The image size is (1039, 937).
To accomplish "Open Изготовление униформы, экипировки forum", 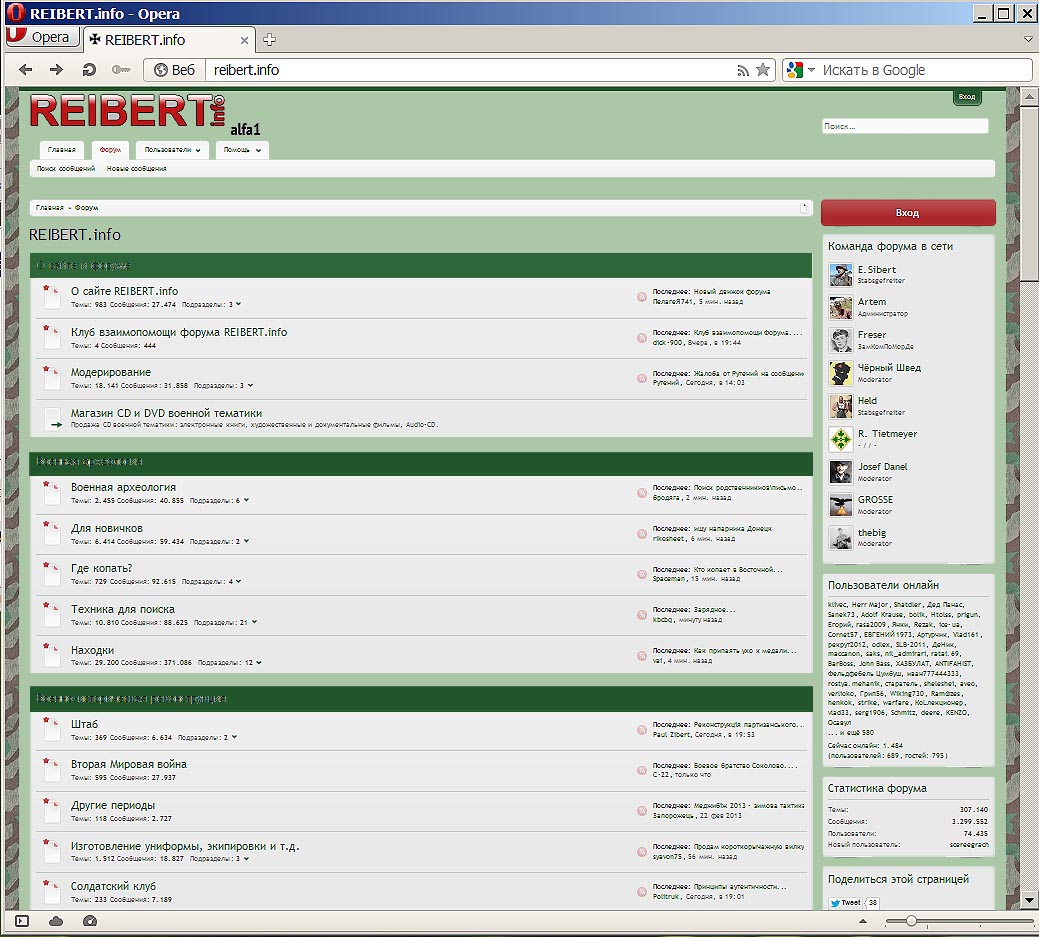I will (x=185, y=846).
